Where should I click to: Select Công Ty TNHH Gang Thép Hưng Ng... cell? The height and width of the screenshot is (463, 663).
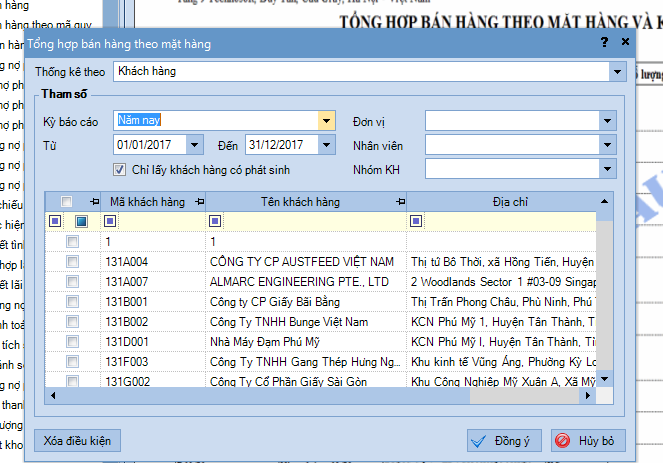coord(306,362)
